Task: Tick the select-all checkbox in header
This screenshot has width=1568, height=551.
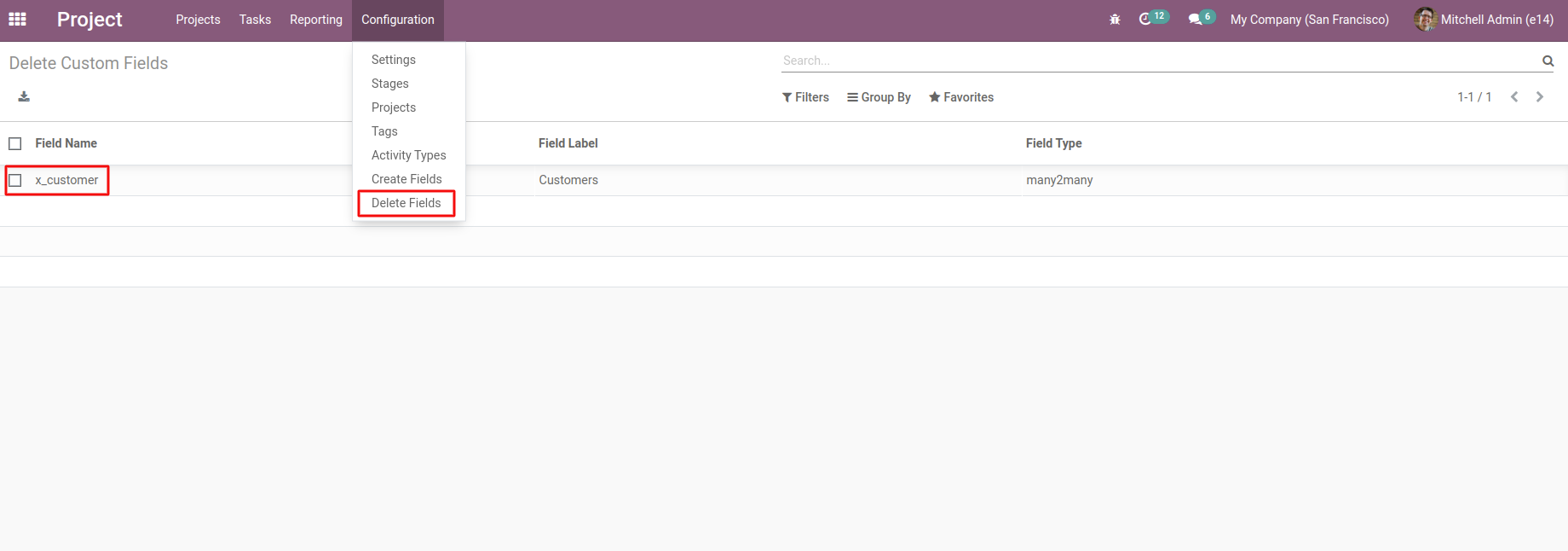Action: coord(15,143)
